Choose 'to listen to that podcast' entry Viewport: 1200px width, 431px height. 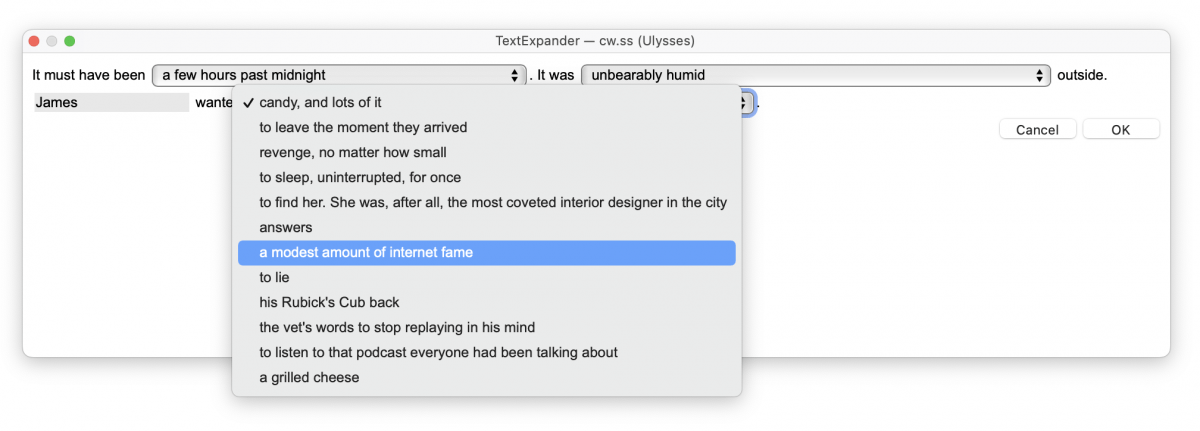486,352
